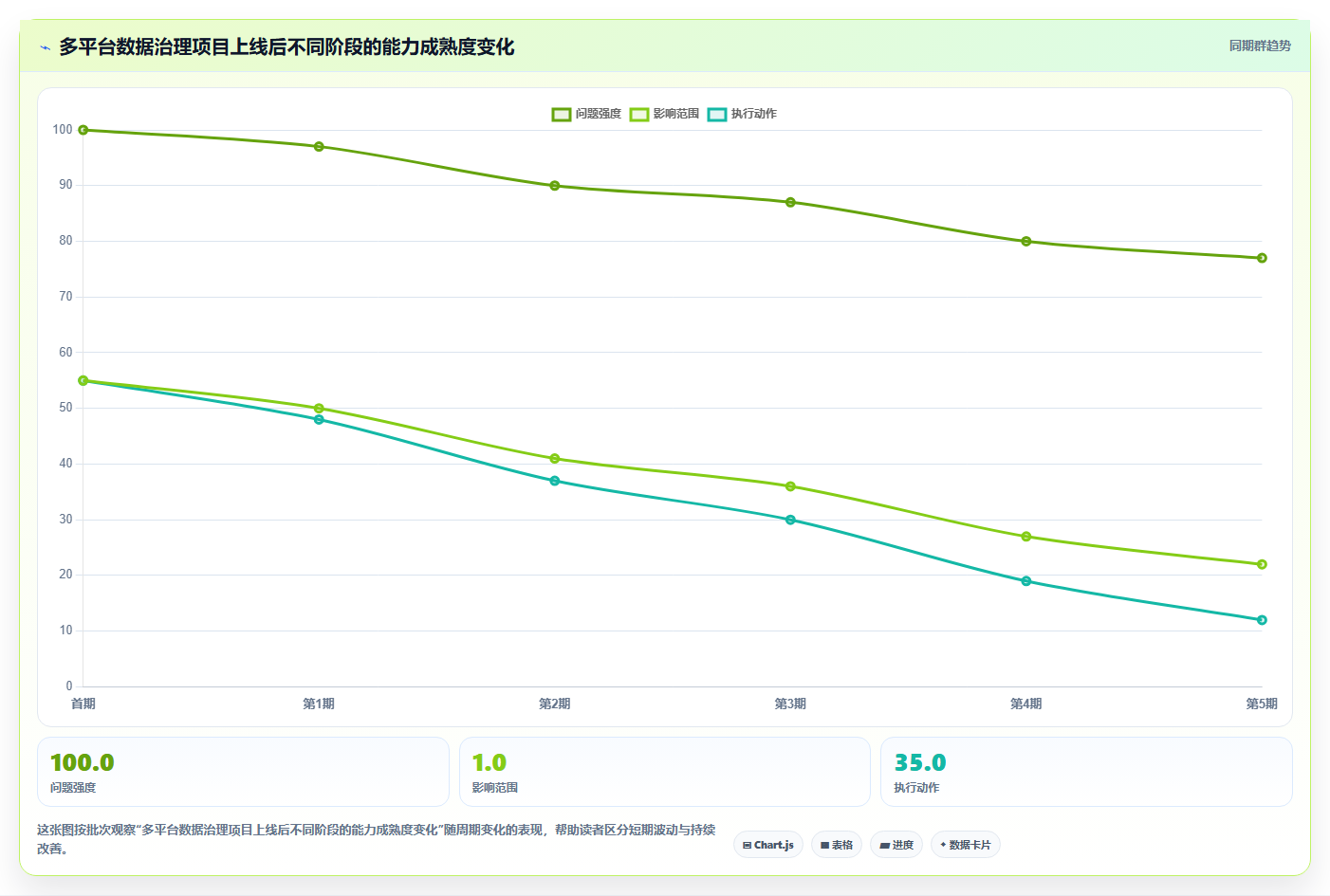Select the 执行动作 data point at 第3期
Image resolution: width=1330 pixels, height=896 pixels.
(790, 520)
